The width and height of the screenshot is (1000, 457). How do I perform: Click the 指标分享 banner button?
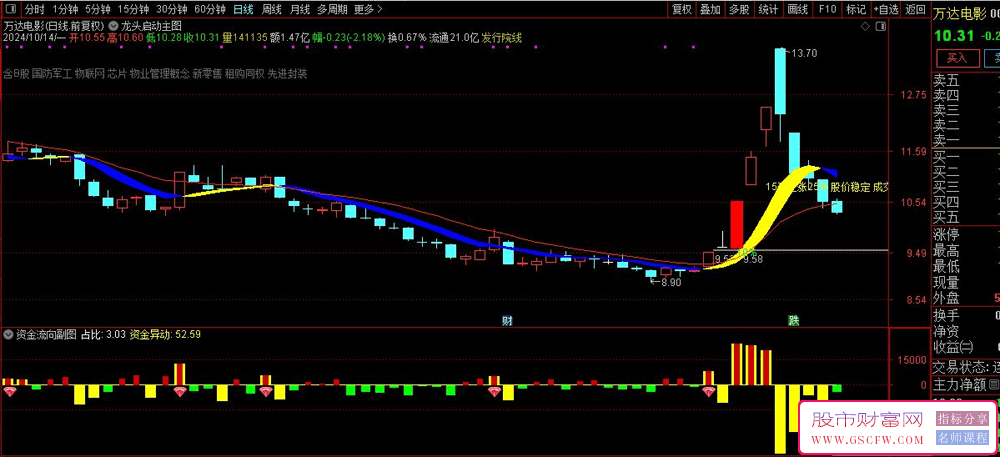point(962,419)
